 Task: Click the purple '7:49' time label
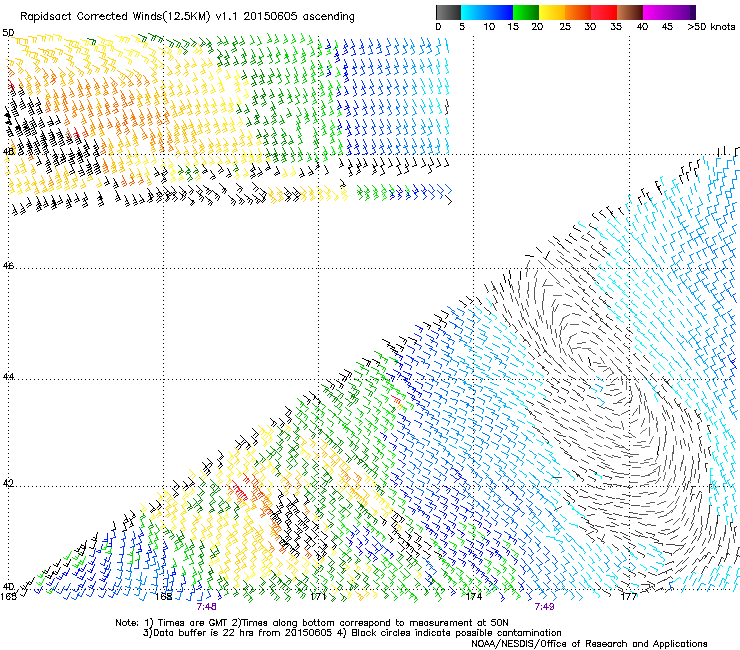click(544, 607)
